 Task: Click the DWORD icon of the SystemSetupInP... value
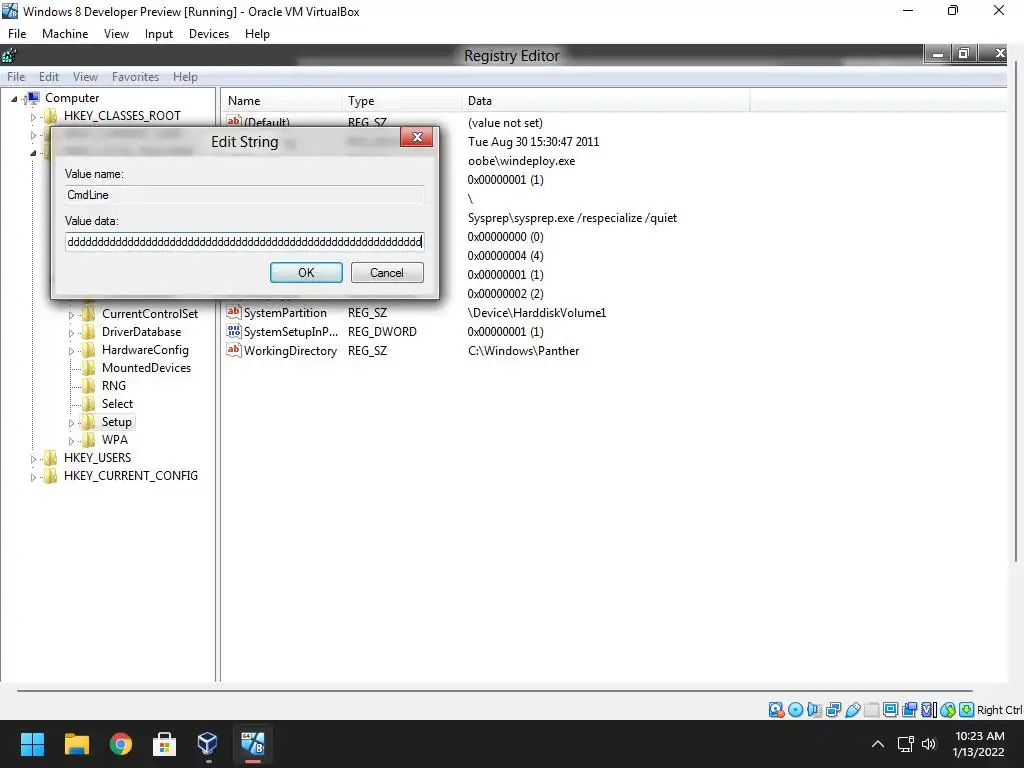coord(234,331)
